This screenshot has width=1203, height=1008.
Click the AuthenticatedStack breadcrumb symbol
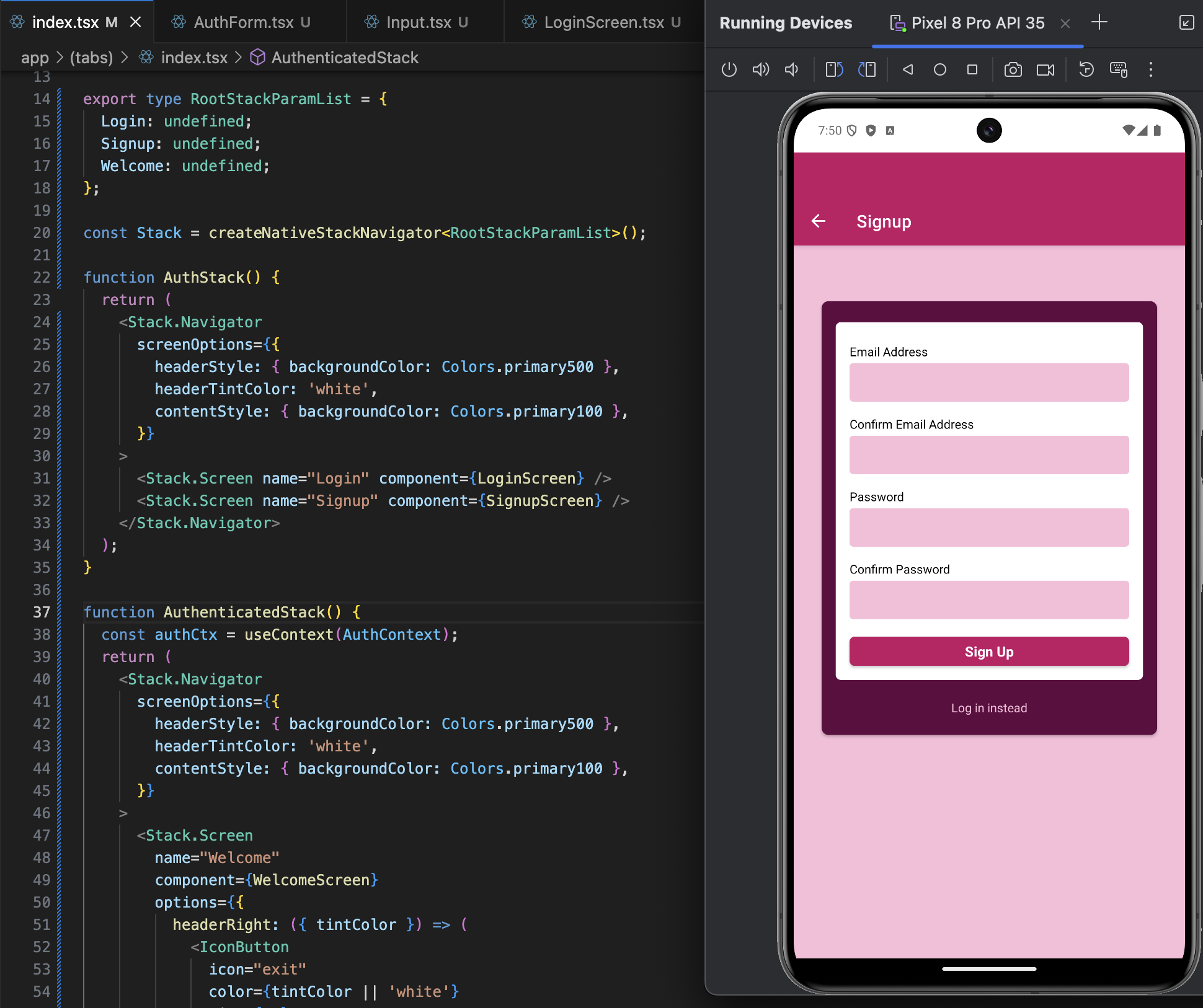(x=344, y=58)
